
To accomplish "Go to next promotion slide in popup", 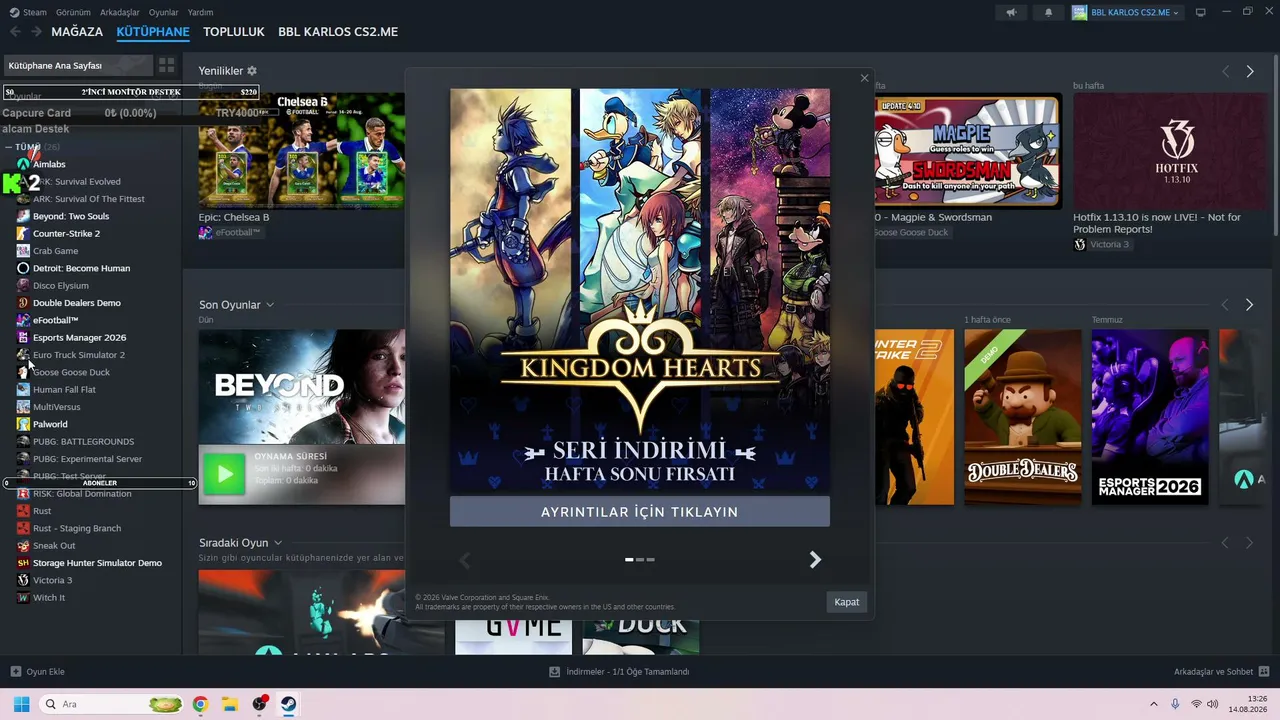I will point(815,560).
